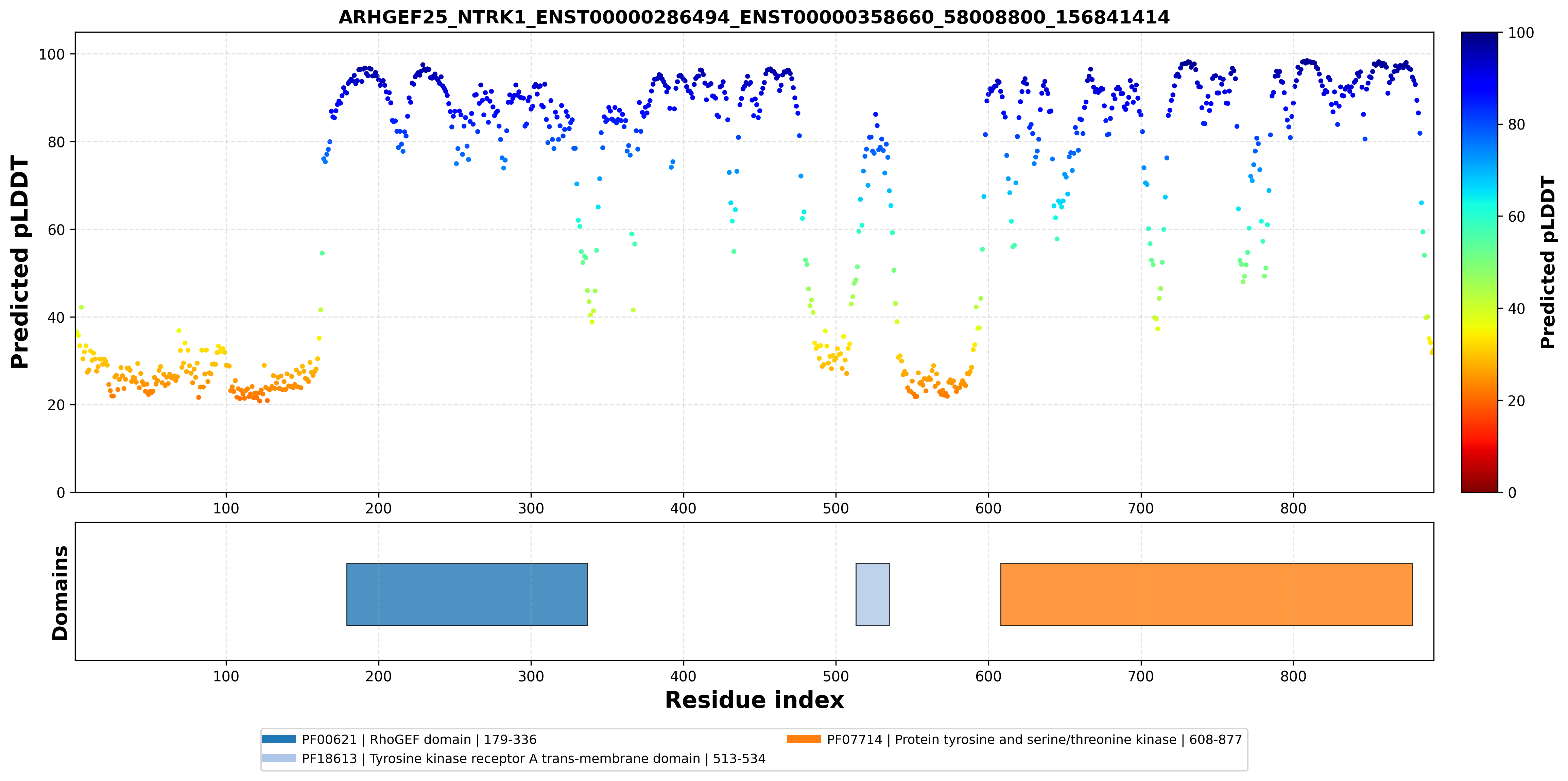
Task: Click the Domains axis label
Action: 59,593
